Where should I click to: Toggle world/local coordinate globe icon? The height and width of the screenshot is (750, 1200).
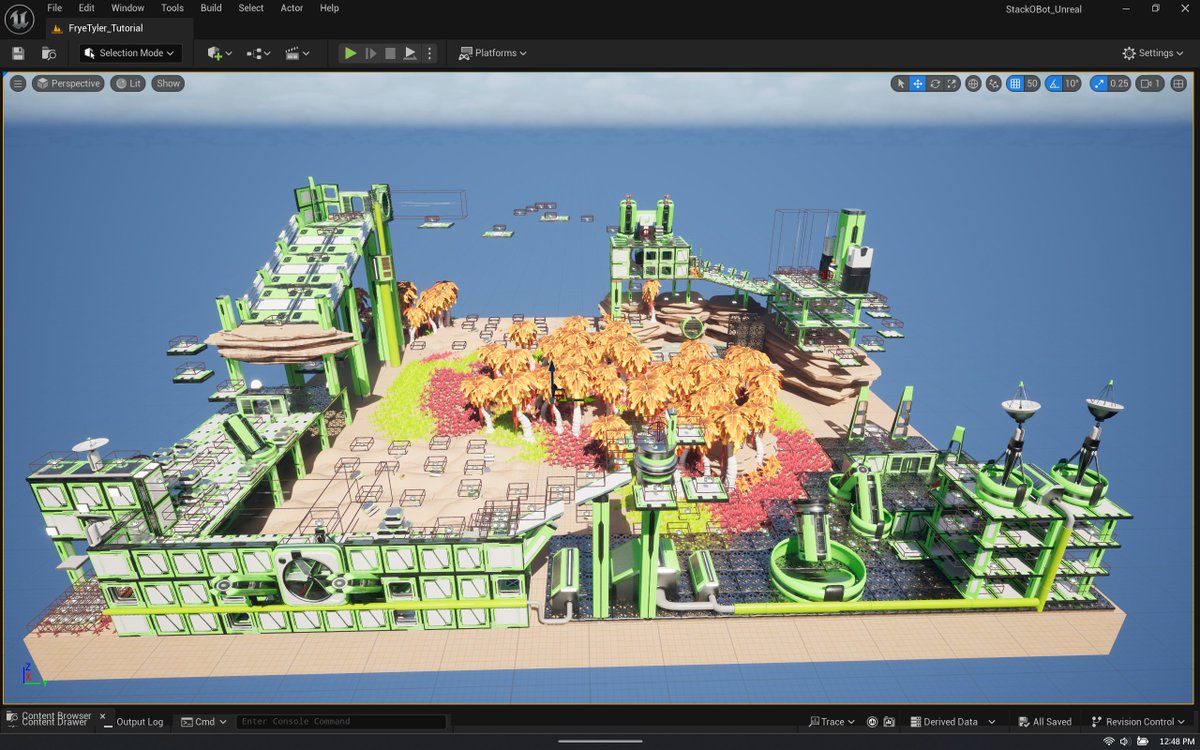(973, 83)
